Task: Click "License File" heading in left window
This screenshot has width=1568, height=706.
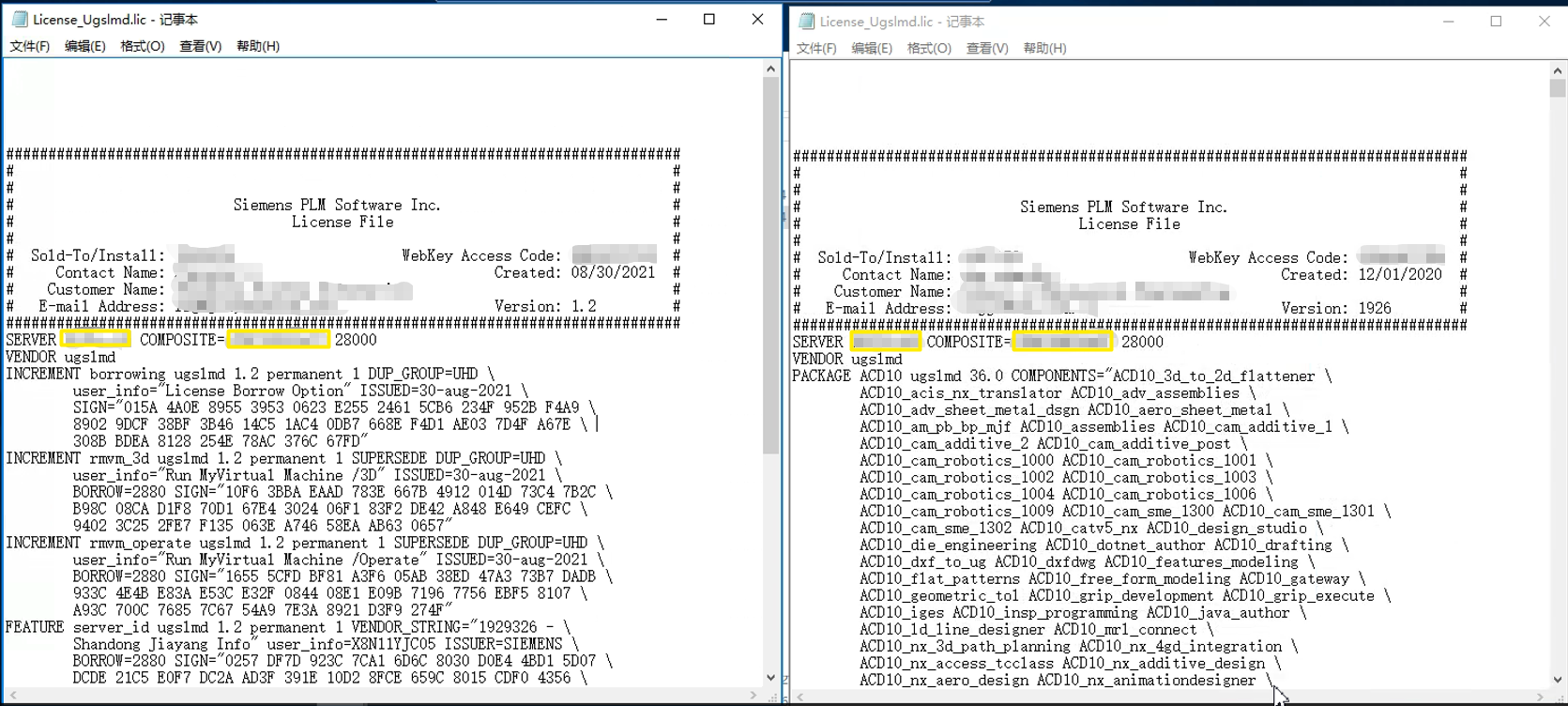Action: pos(343,222)
